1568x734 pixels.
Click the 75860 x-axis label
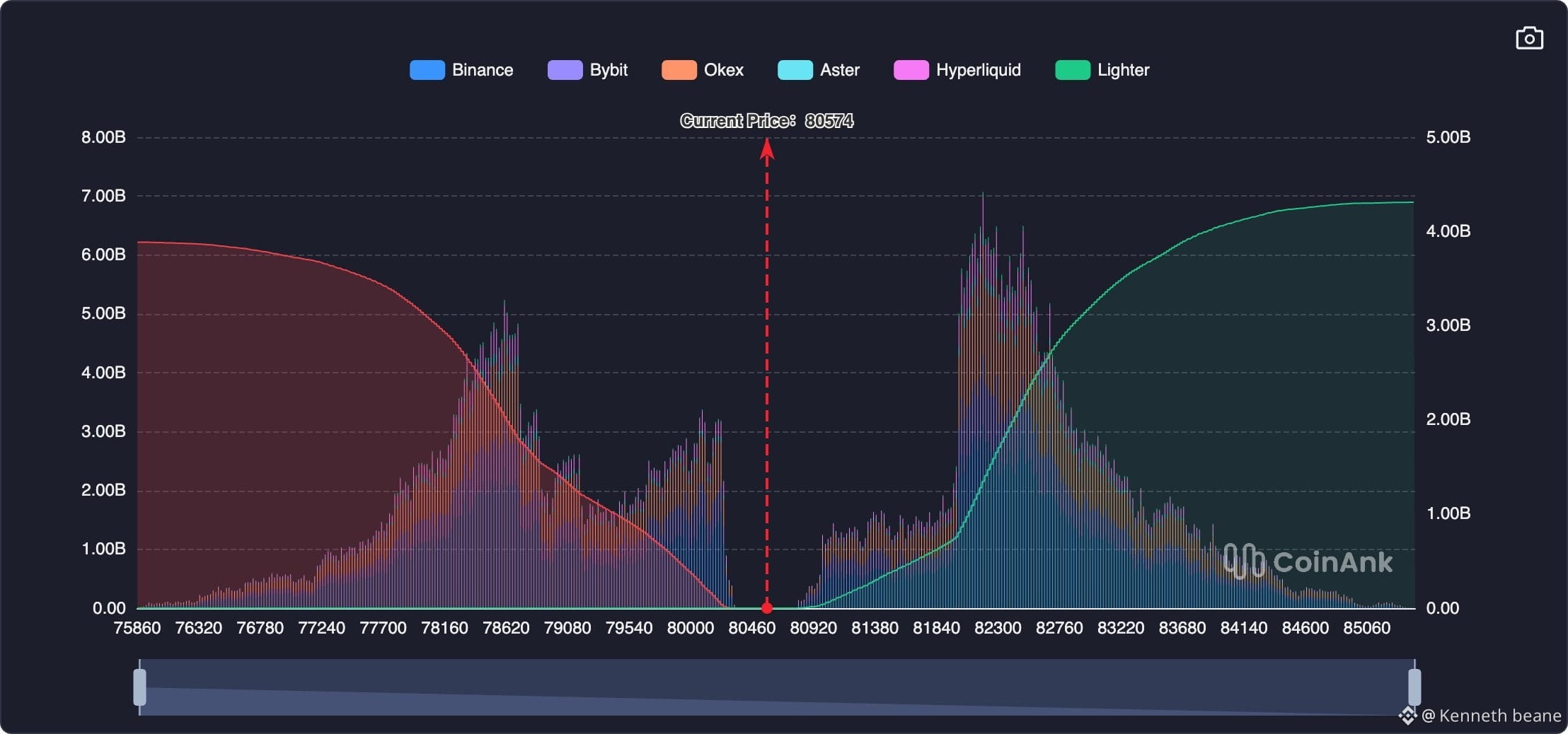137,628
